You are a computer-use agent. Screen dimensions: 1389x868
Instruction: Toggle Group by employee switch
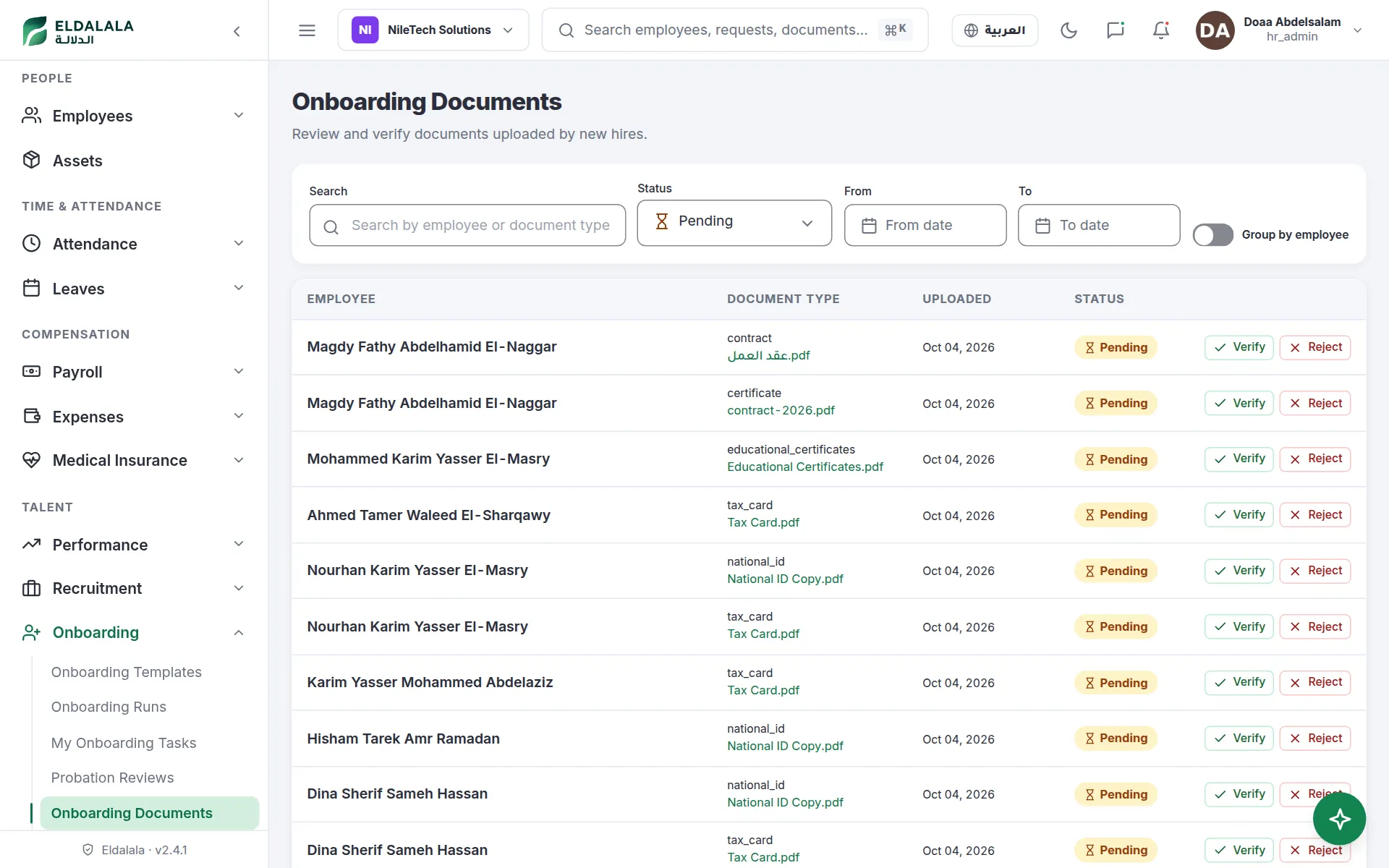[1212, 234]
